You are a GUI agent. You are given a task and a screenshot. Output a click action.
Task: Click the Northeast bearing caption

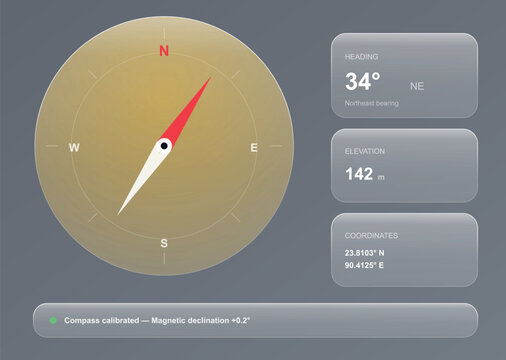coord(372,103)
